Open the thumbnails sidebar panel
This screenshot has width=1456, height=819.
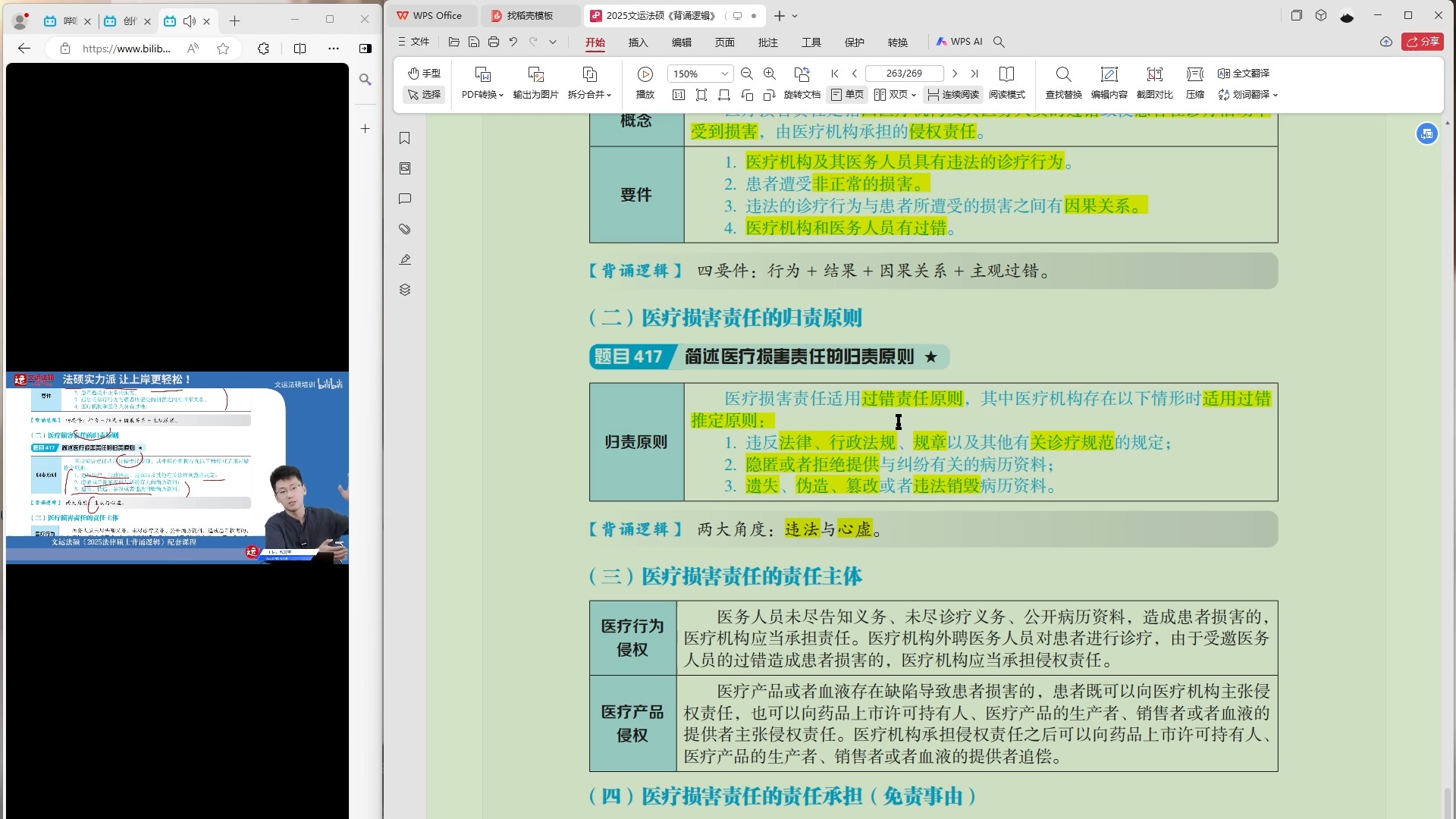[405, 168]
